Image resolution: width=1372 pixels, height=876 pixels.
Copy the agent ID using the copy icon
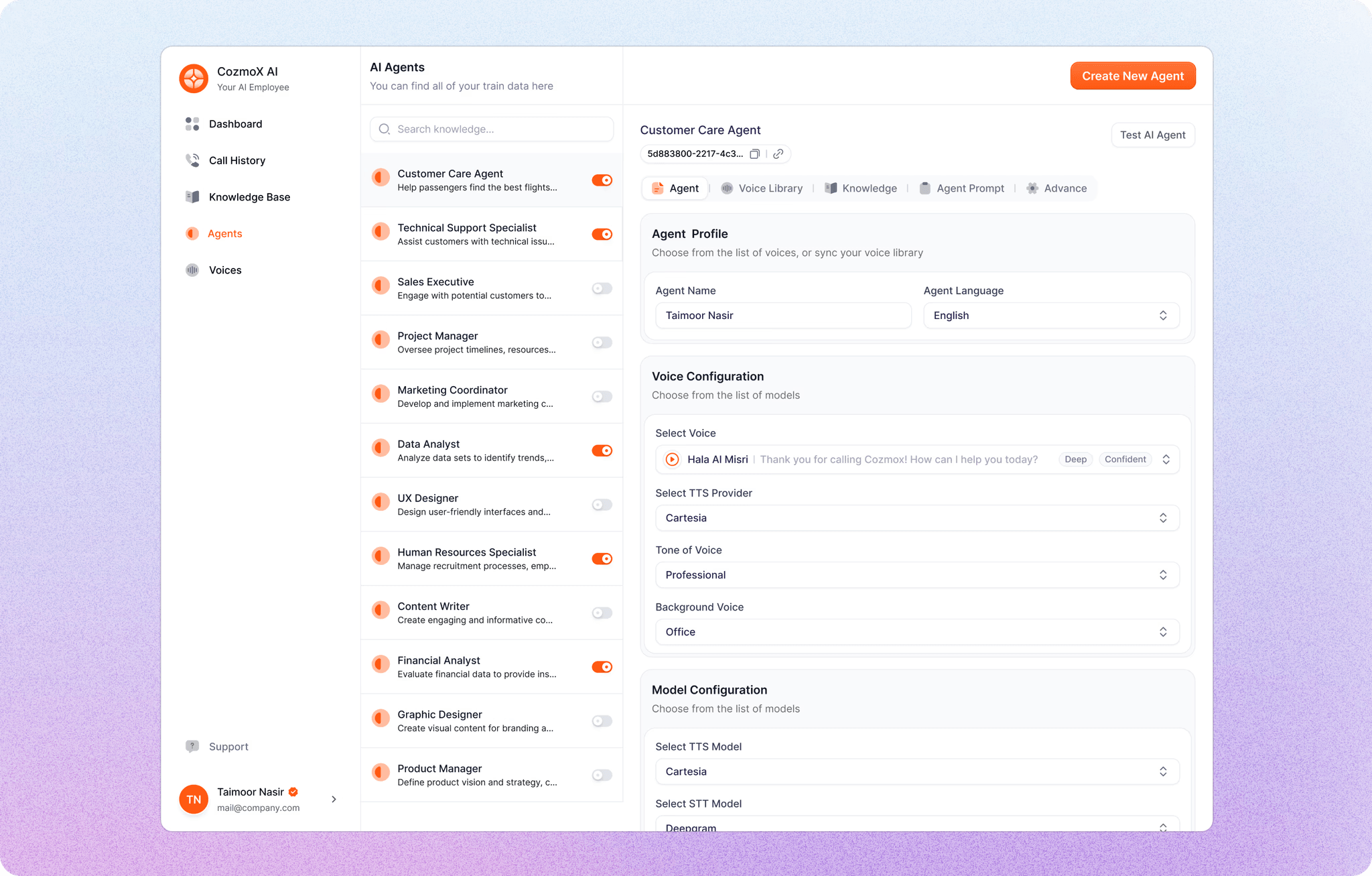coord(754,153)
